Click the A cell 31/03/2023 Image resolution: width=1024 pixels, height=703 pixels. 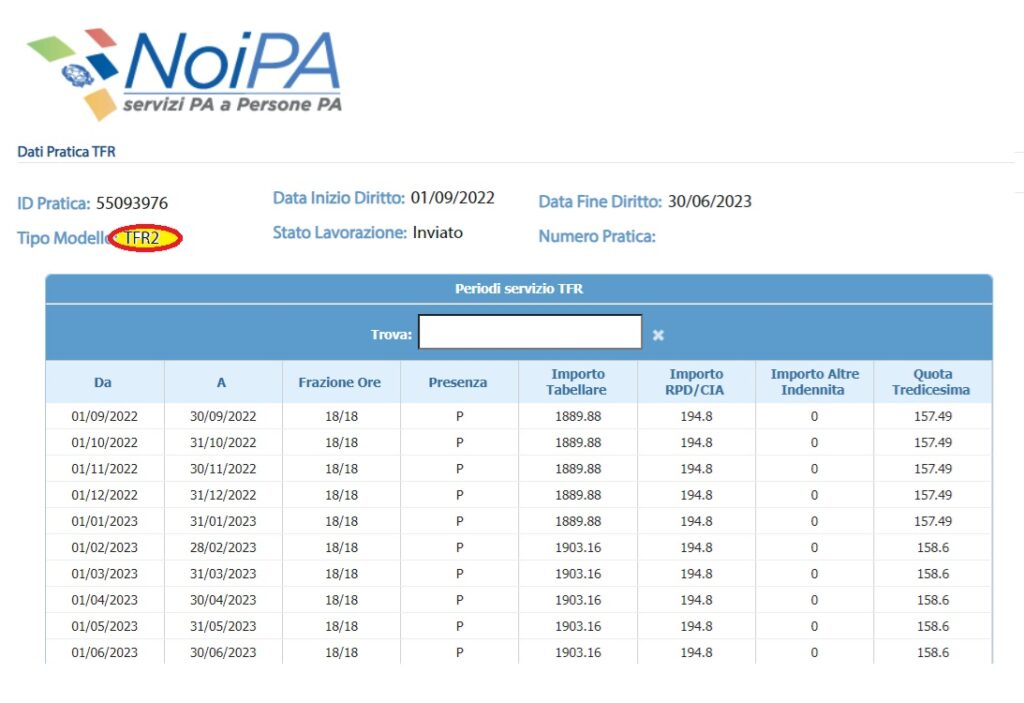223,574
